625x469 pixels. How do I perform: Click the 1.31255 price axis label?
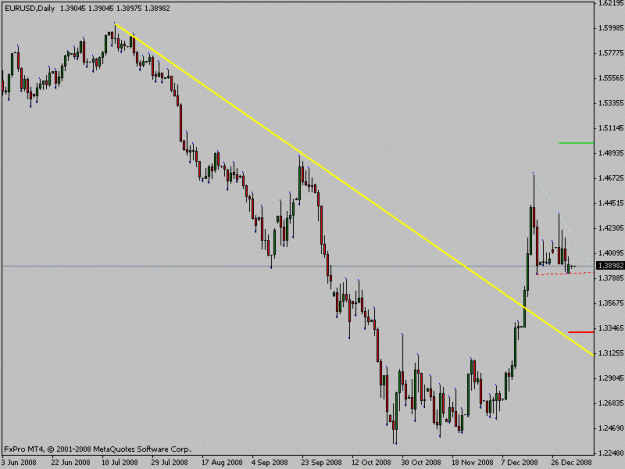[611, 353]
